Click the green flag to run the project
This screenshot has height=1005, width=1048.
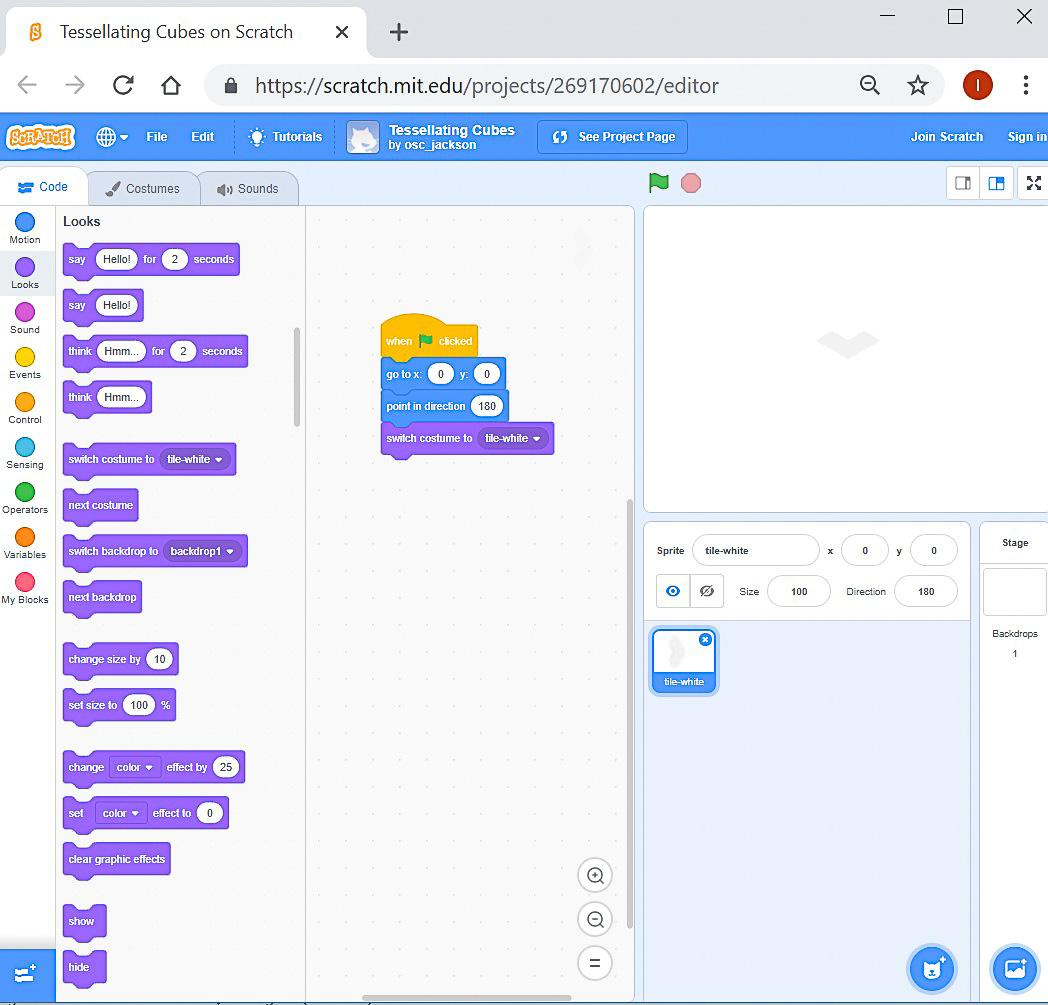658,183
